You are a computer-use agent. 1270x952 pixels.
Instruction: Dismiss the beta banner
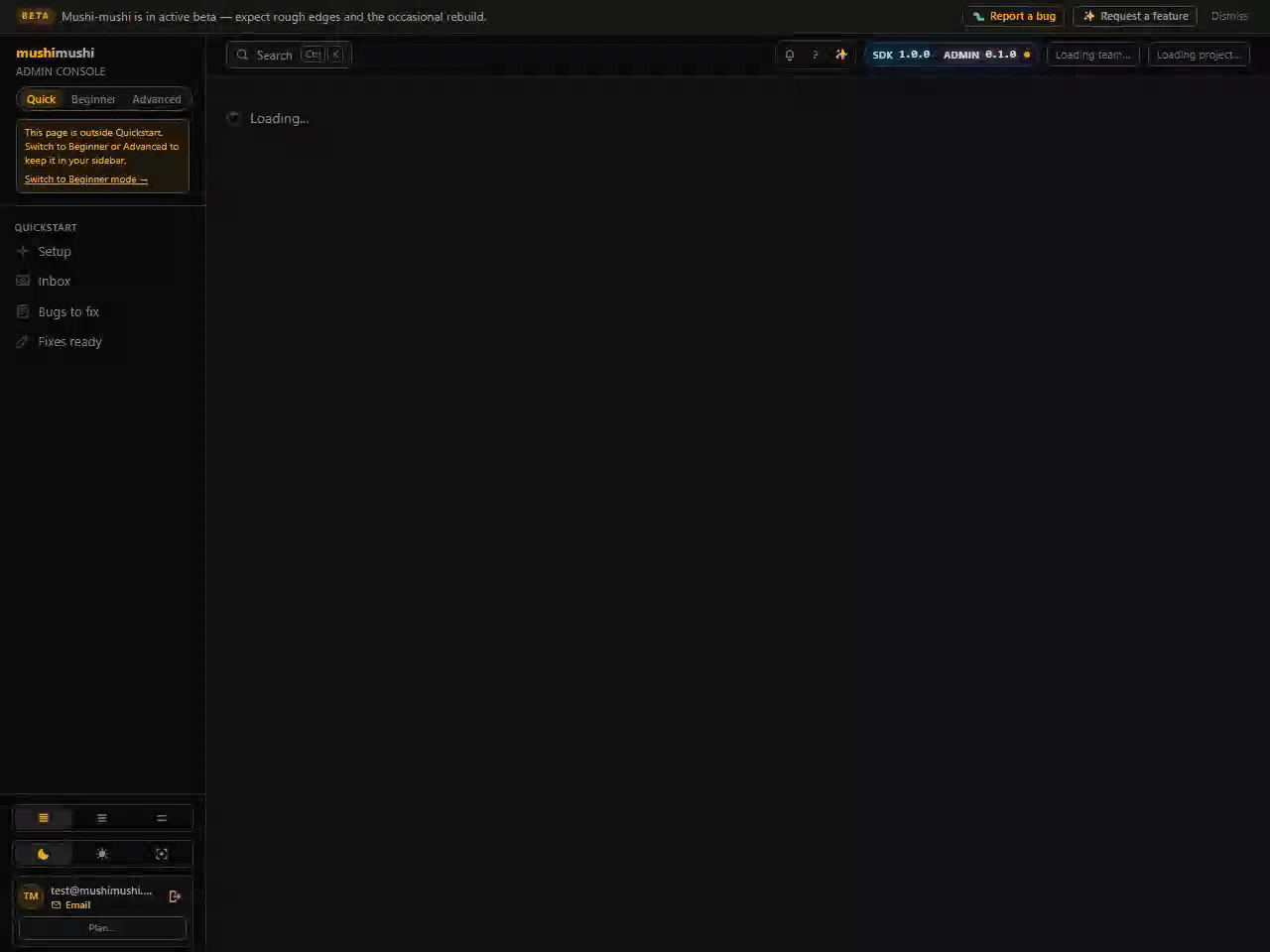pyautogui.click(x=1229, y=17)
